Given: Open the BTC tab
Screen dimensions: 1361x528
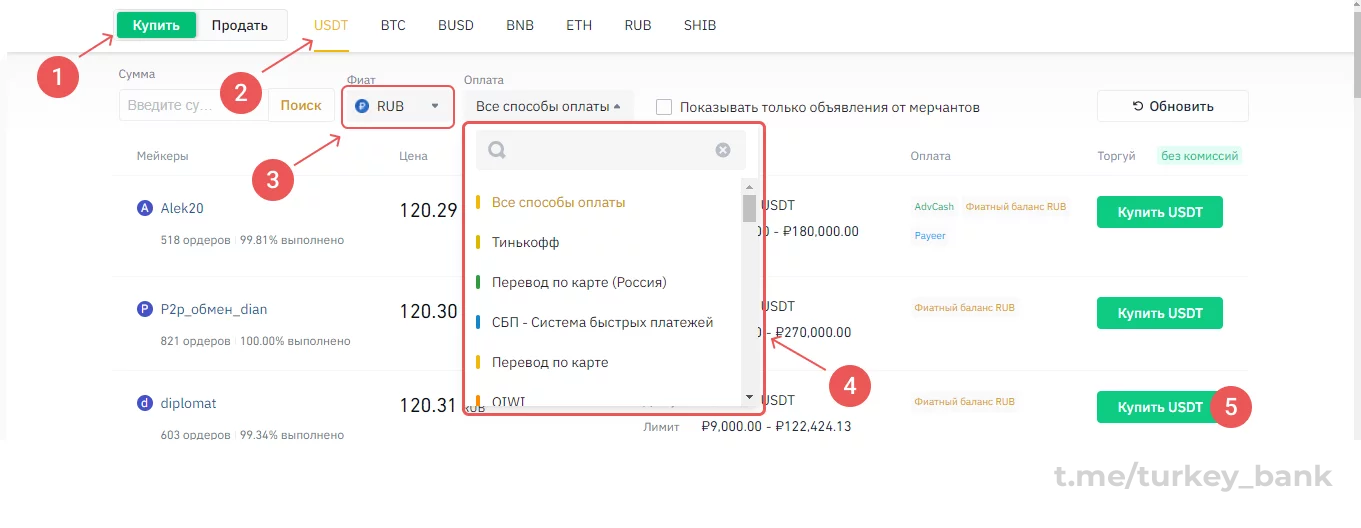Looking at the screenshot, I should click(x=393, y=25).
